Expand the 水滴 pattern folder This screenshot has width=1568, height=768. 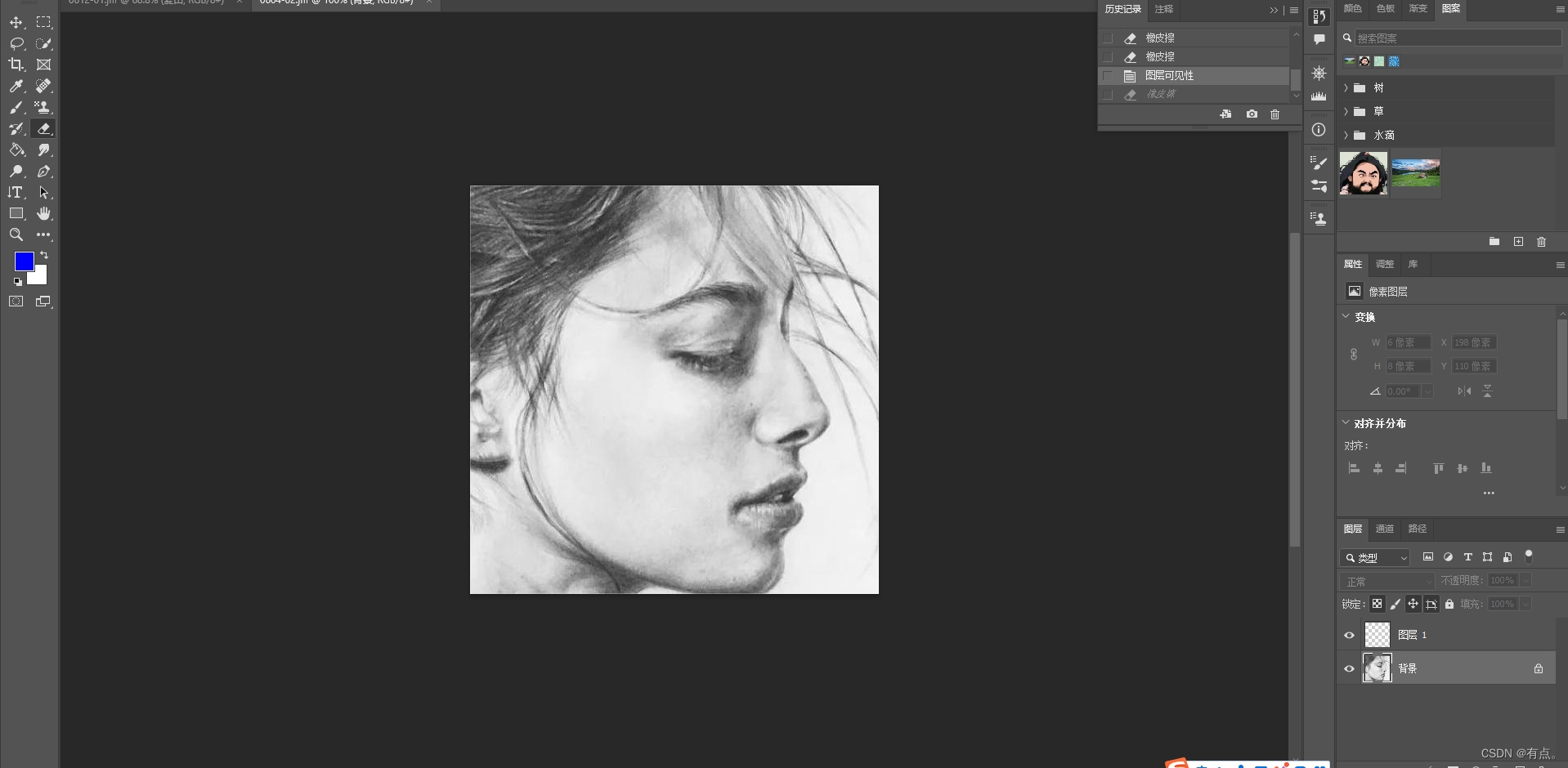tap(1346, 135)
